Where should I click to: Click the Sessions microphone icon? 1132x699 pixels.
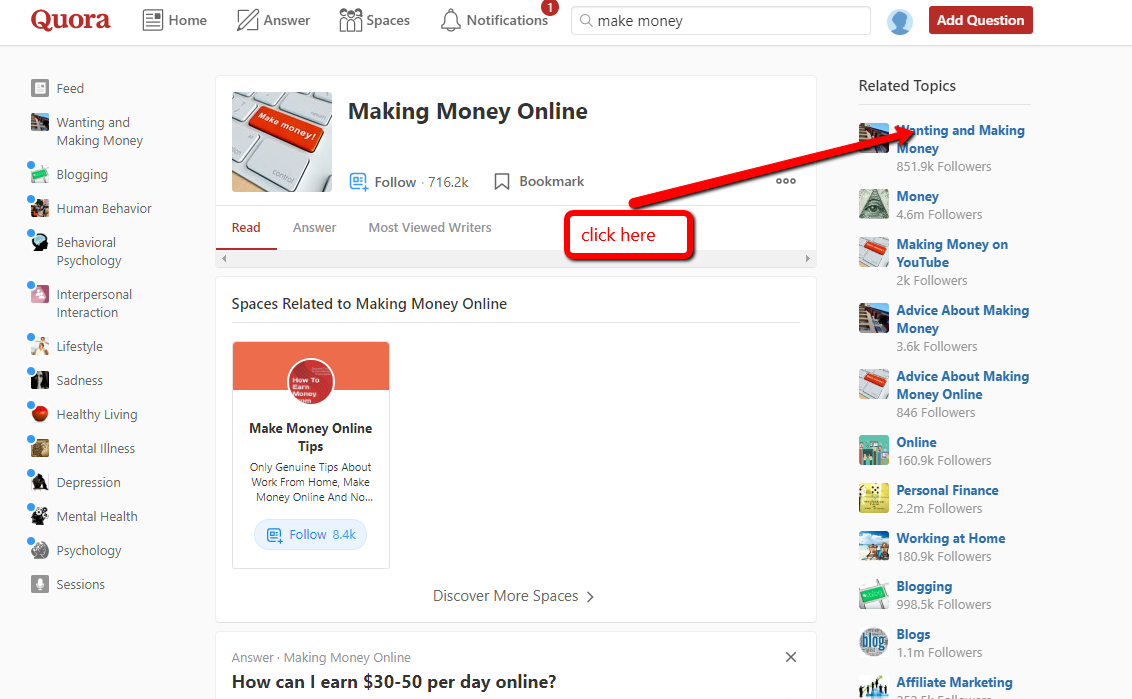[40, 583]
